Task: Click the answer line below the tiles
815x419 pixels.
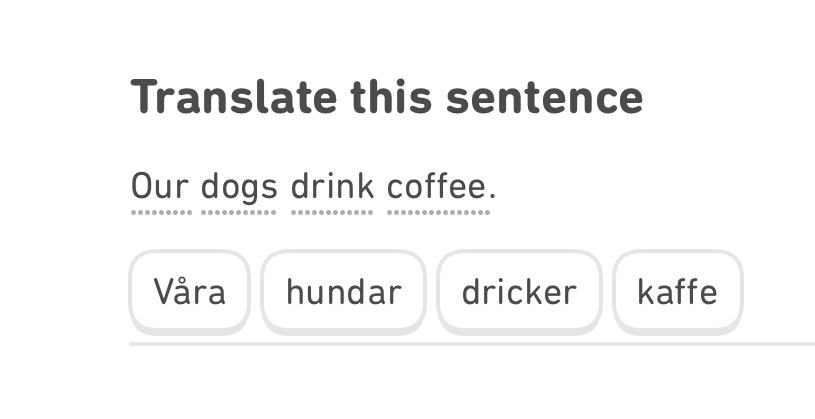Action: pos(472,344)
